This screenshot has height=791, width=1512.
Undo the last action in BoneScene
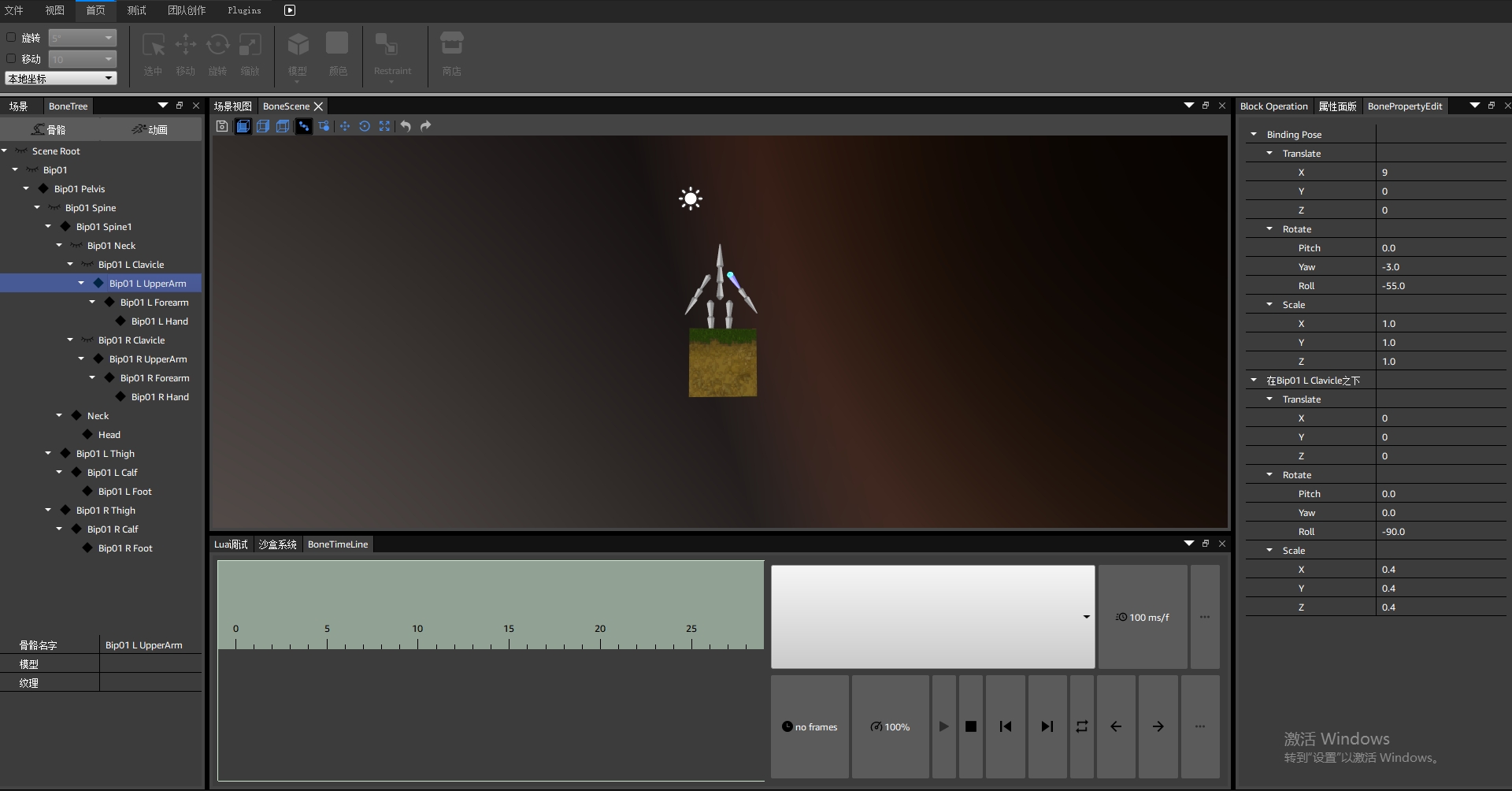point(406,126)
